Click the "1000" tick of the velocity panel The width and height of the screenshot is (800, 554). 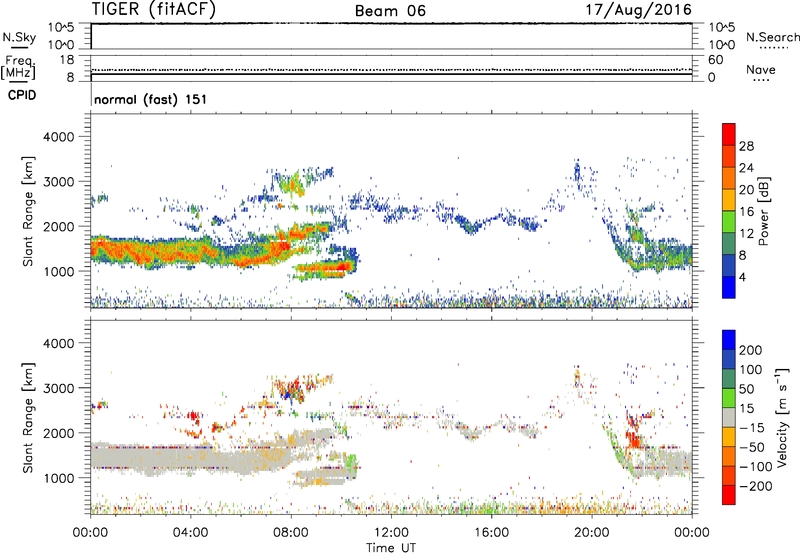click(59, 477)
